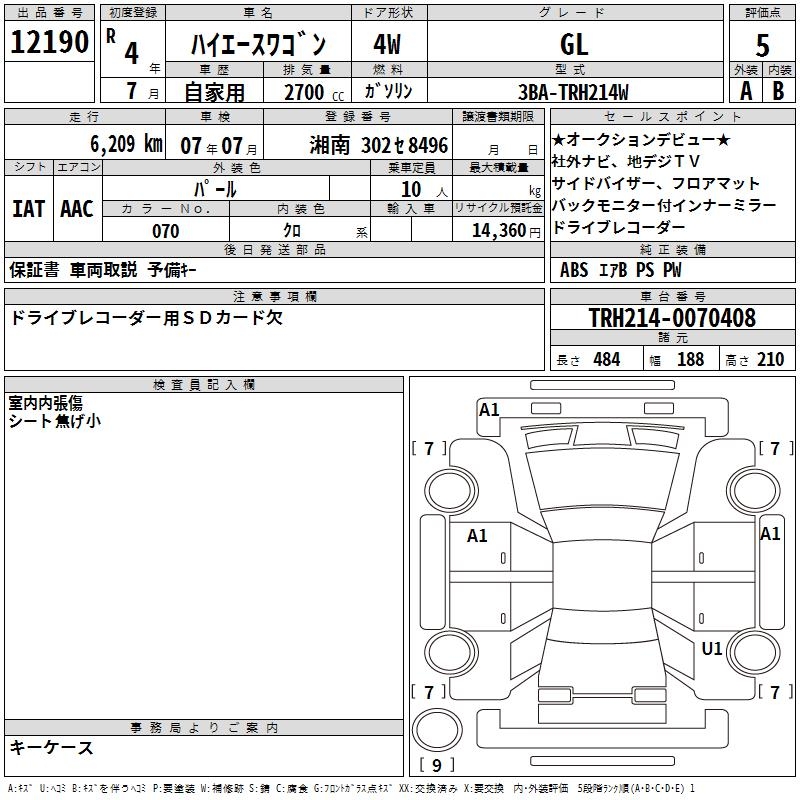
Task: Click the U1 dent marker on diagram
Action: click(x=712, y=649)
